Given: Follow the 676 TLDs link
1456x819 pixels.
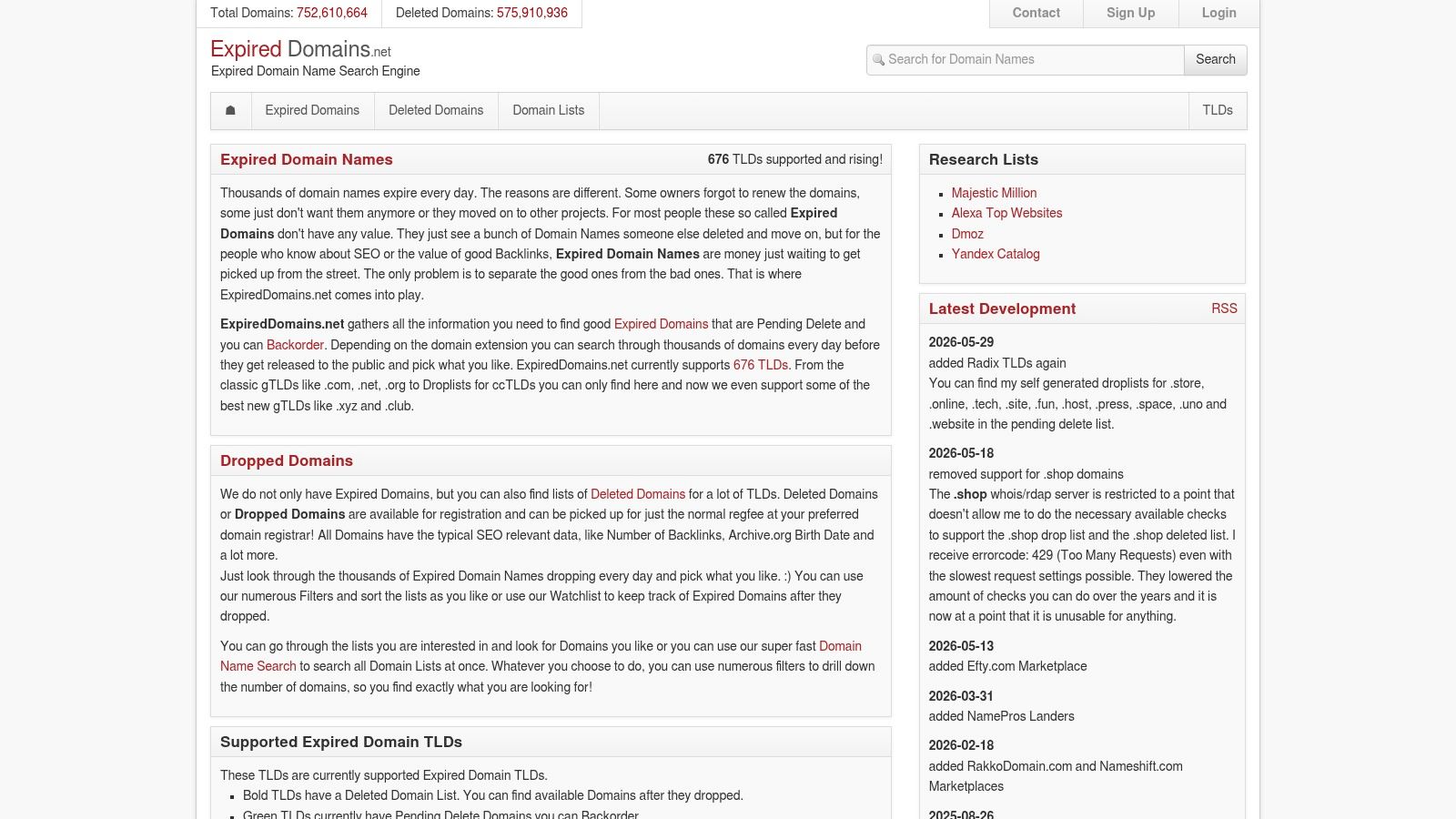Looking at the screenshot, I should click(x=761, y=365).
